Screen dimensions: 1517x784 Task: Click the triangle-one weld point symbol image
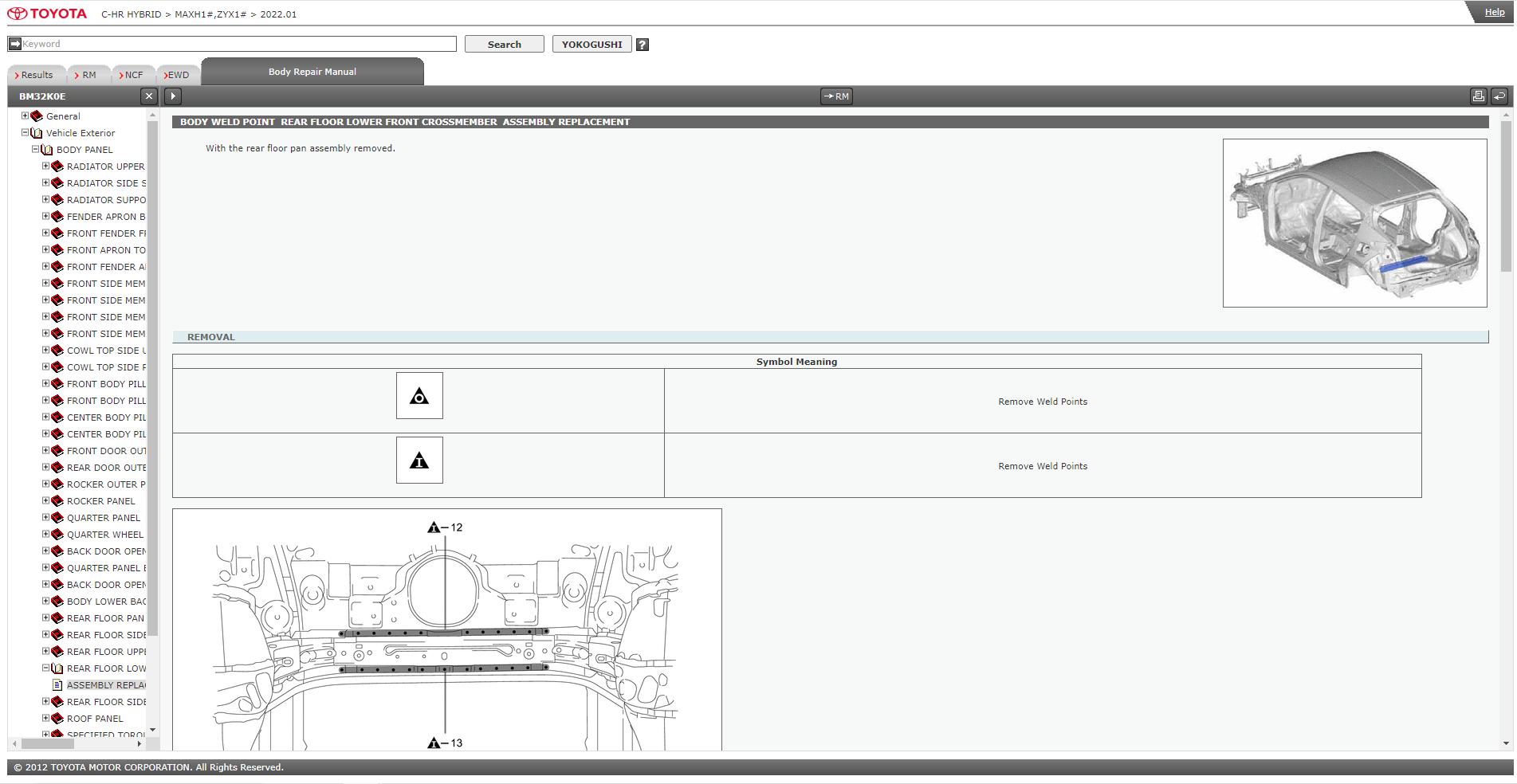point(419,460)
